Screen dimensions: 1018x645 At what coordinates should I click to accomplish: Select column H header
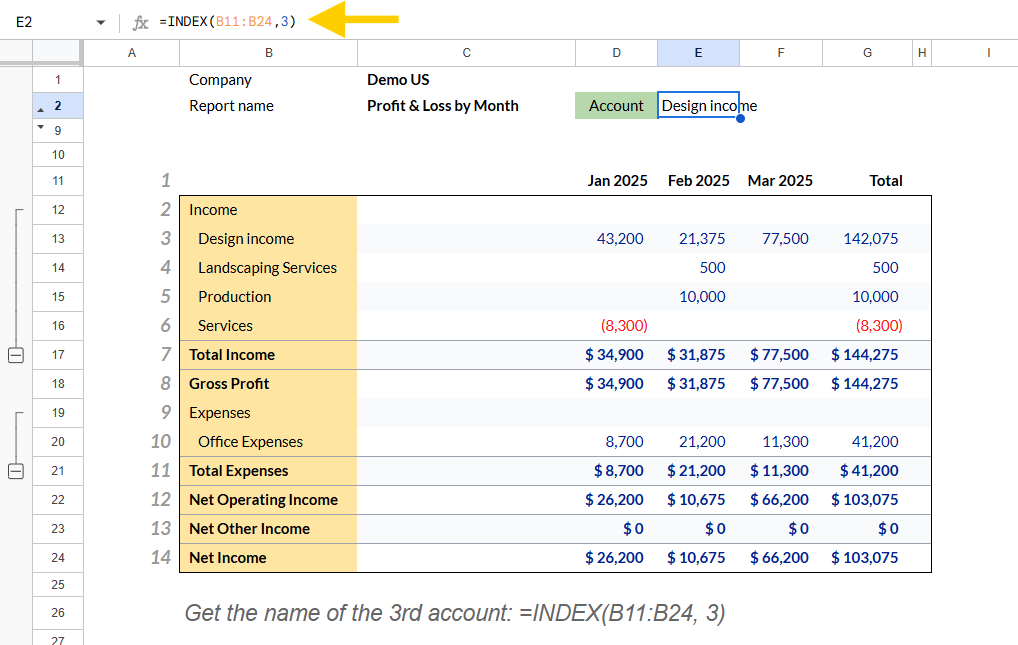coord(922,53)
